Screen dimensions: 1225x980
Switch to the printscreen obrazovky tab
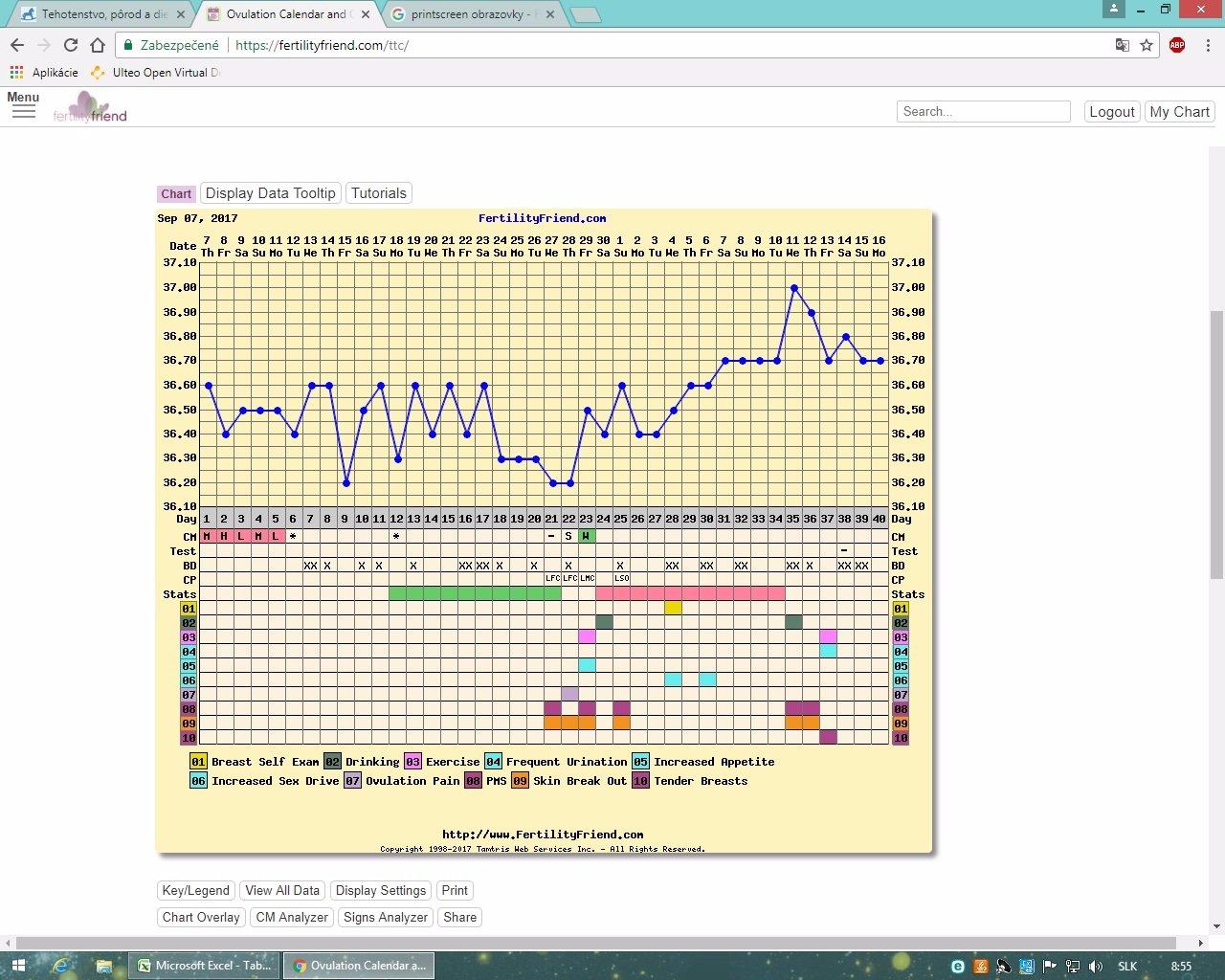coord(469,14)
